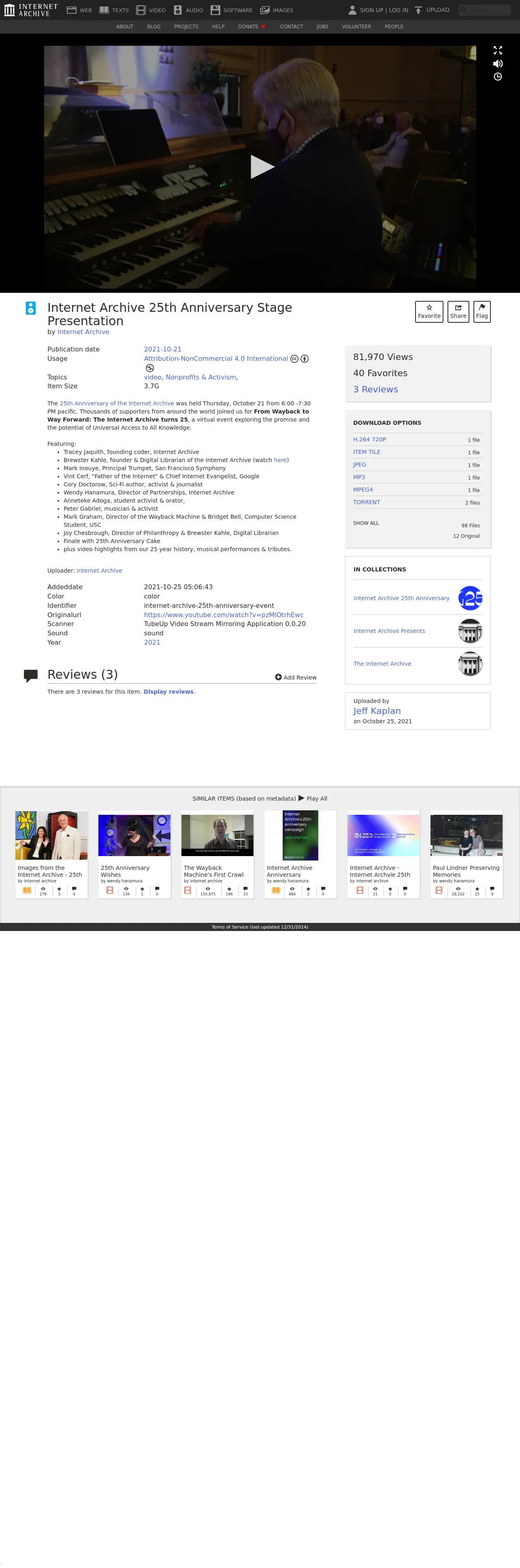This screenshot has height=1568, width=520.
Task: Open the Internet Archive Presents collection
Action: (389, 631)
